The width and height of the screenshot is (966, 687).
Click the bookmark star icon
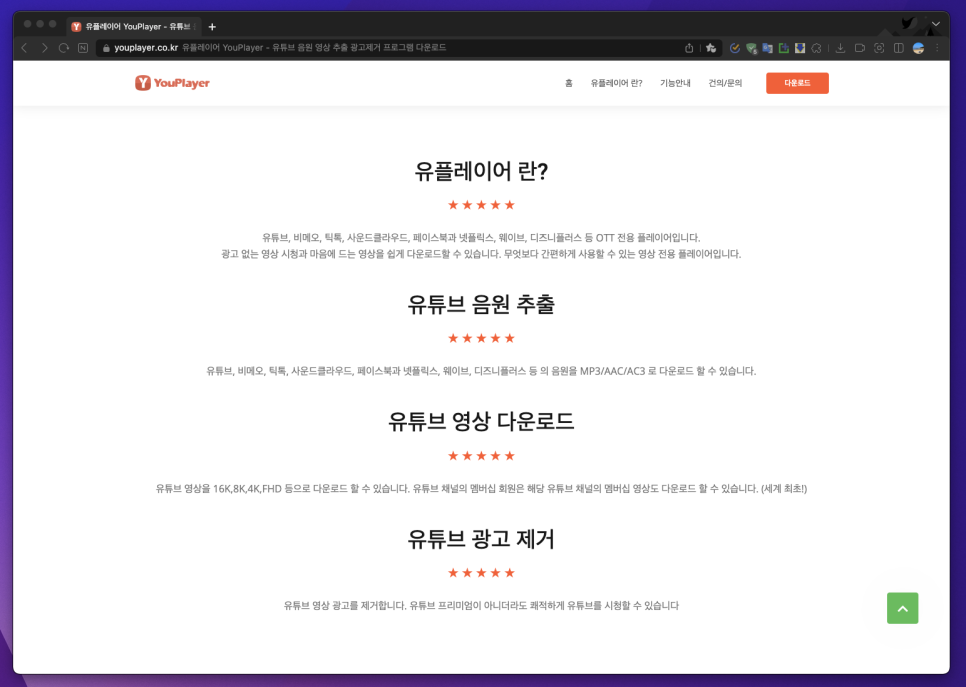coord(711,48)
